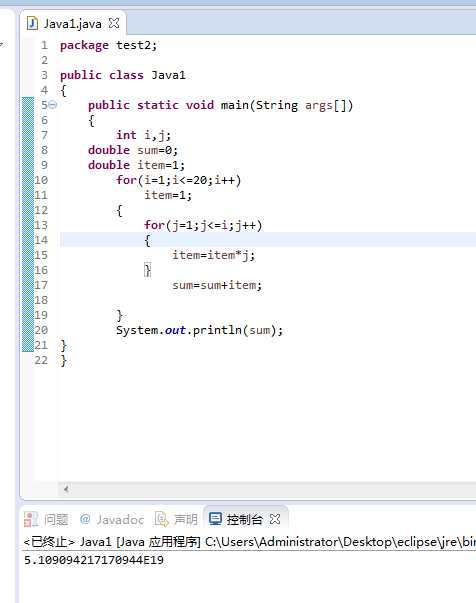Click 'double sum=0;' on line 8

[133, 150]
